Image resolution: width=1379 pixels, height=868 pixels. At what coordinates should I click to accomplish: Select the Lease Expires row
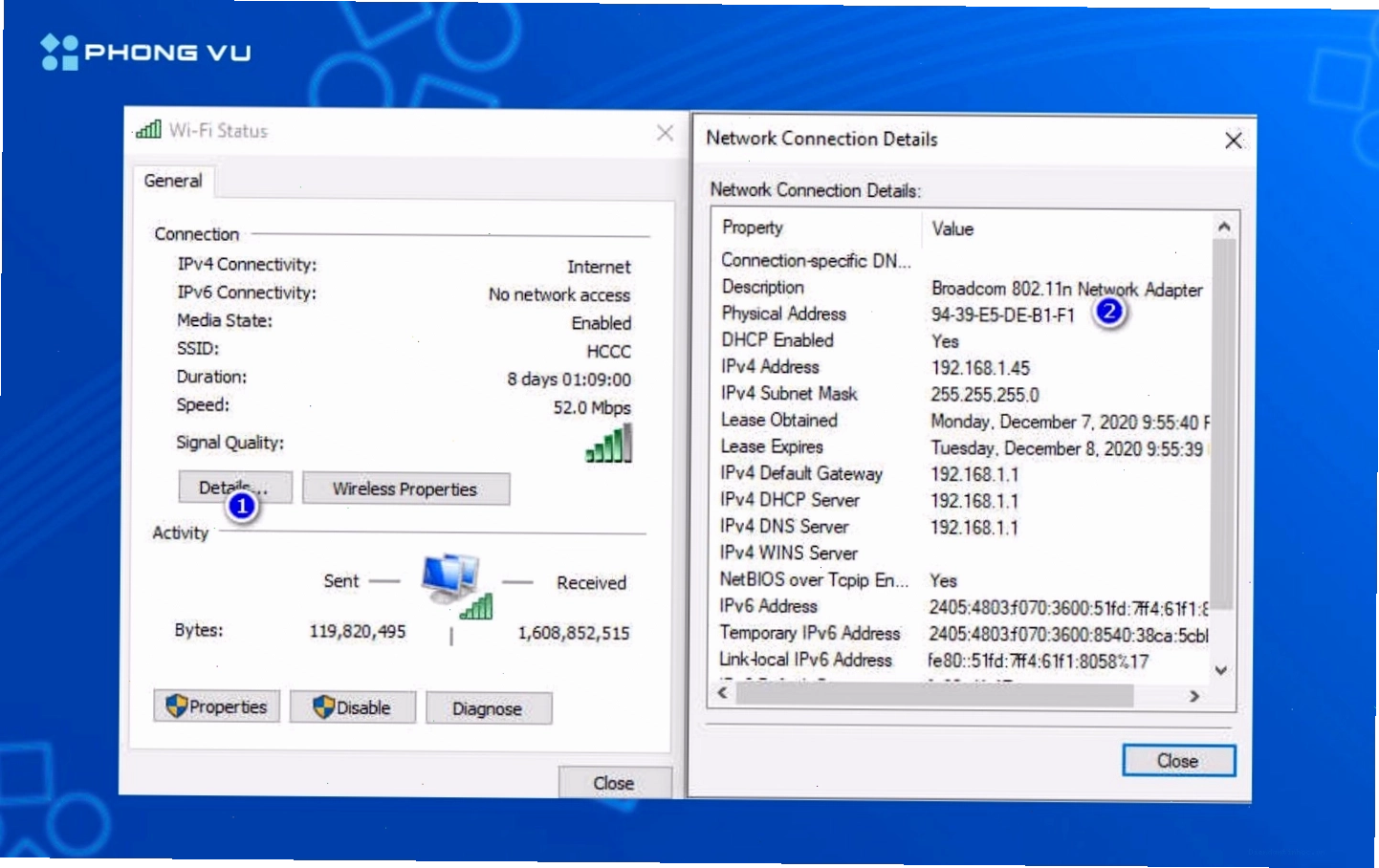tap(962, 447)
